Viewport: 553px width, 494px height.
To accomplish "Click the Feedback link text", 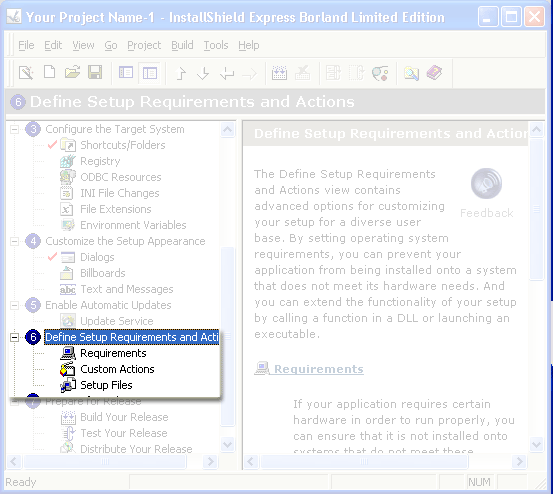I will point(486,213).
